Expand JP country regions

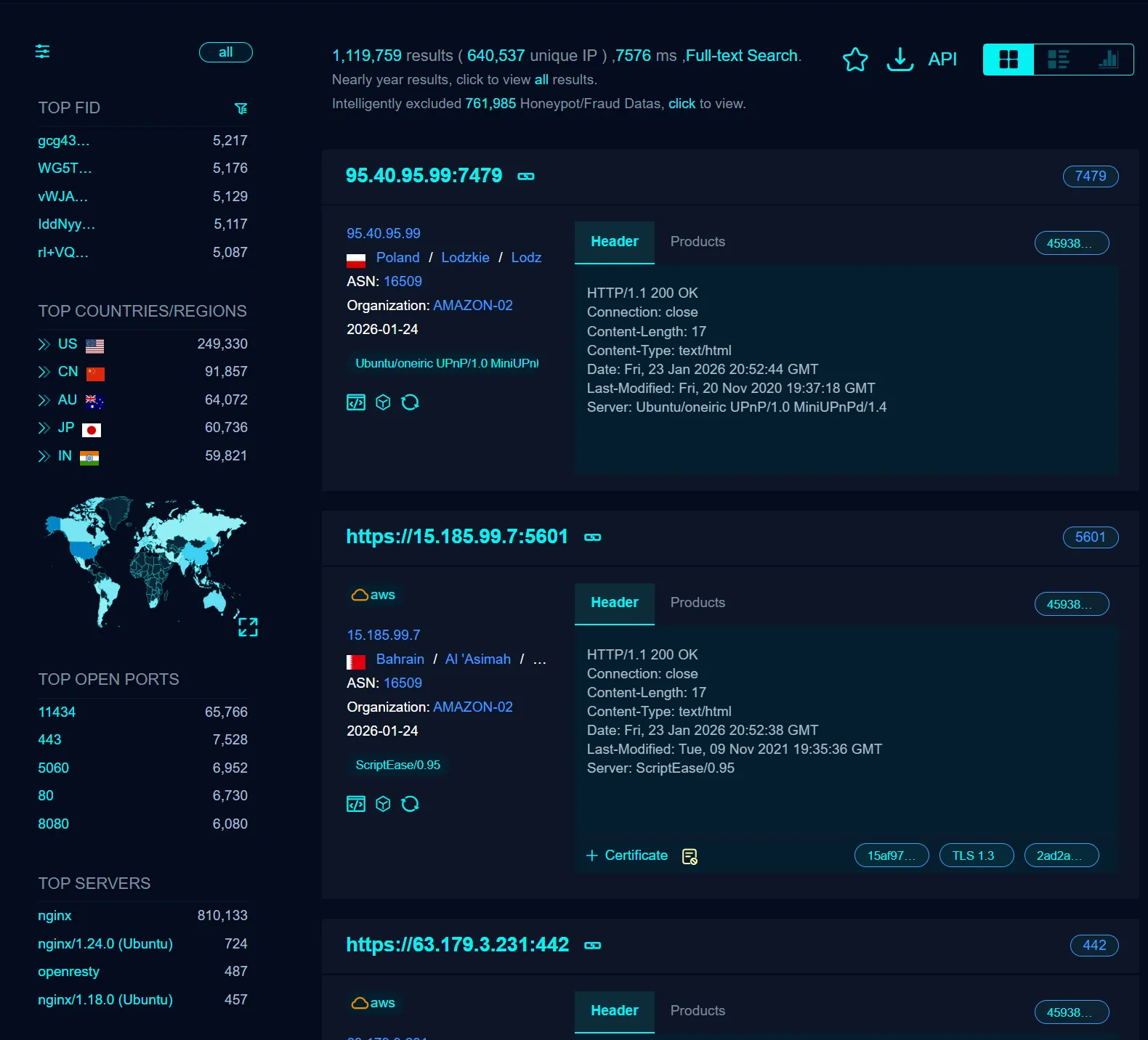(x=44, y=428)
